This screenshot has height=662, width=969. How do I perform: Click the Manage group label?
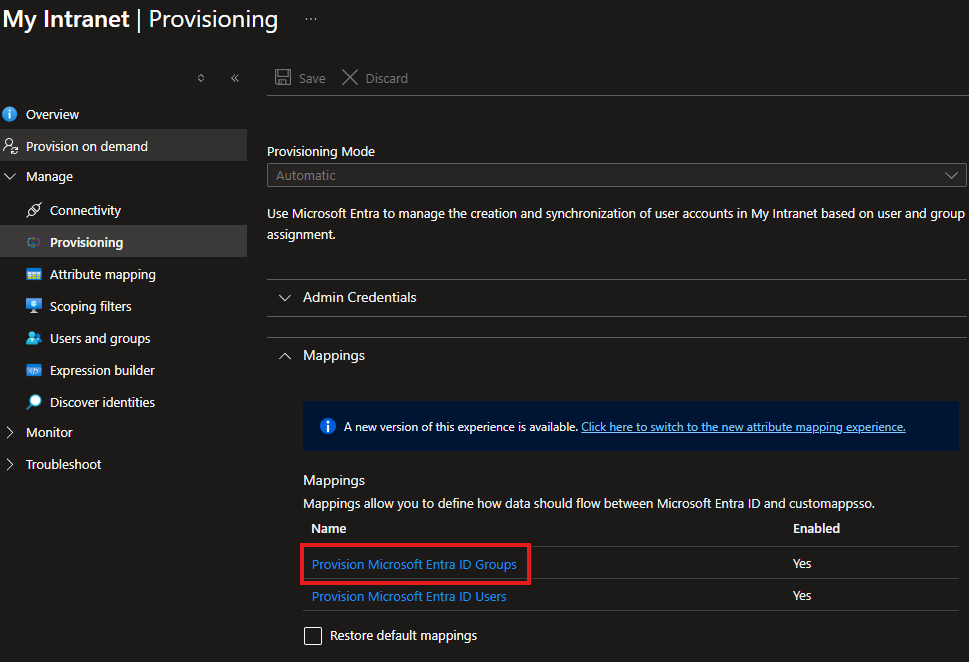[49, 177]
